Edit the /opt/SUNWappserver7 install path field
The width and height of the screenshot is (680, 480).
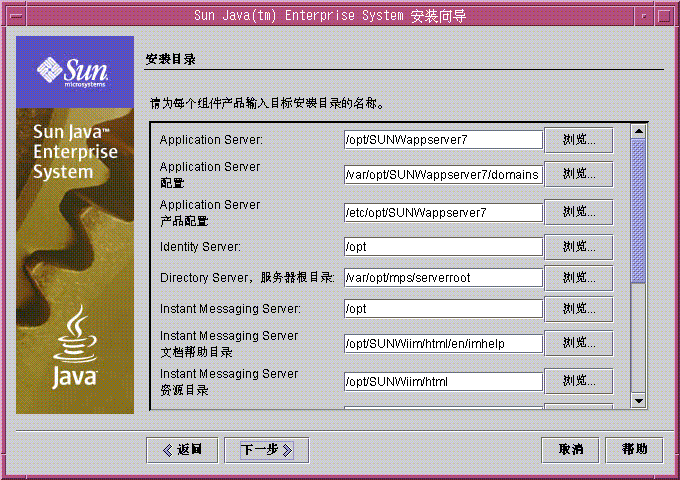pos(443,140)
